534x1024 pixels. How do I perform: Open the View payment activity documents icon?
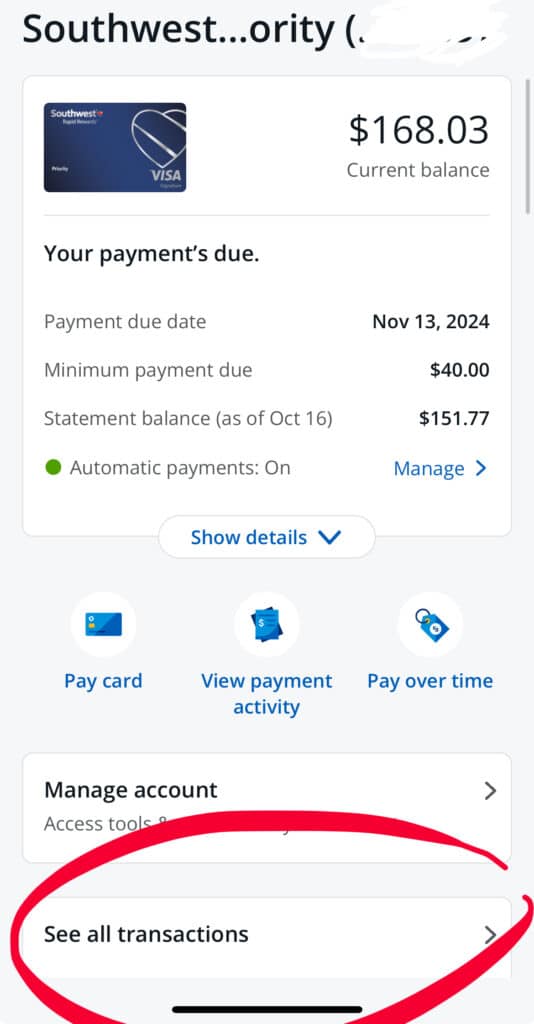pyautogui.click(x=266, y=624)
